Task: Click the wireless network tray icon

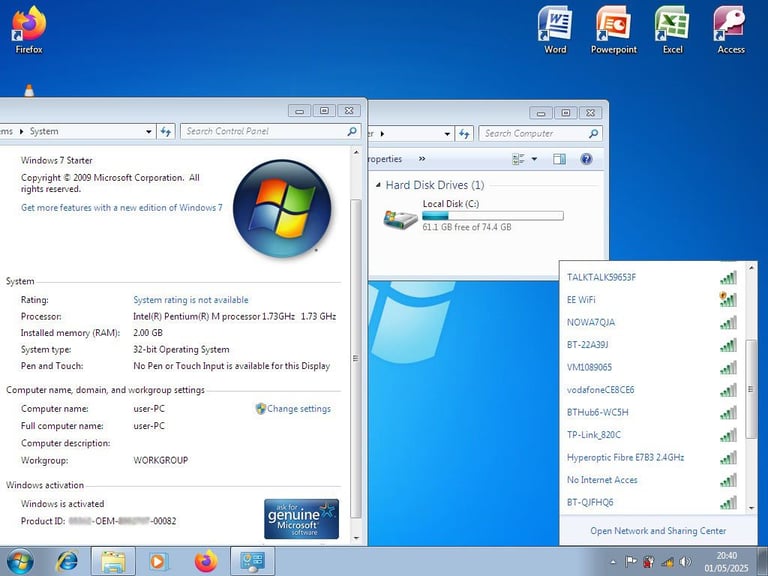Action: click(667, 561)
